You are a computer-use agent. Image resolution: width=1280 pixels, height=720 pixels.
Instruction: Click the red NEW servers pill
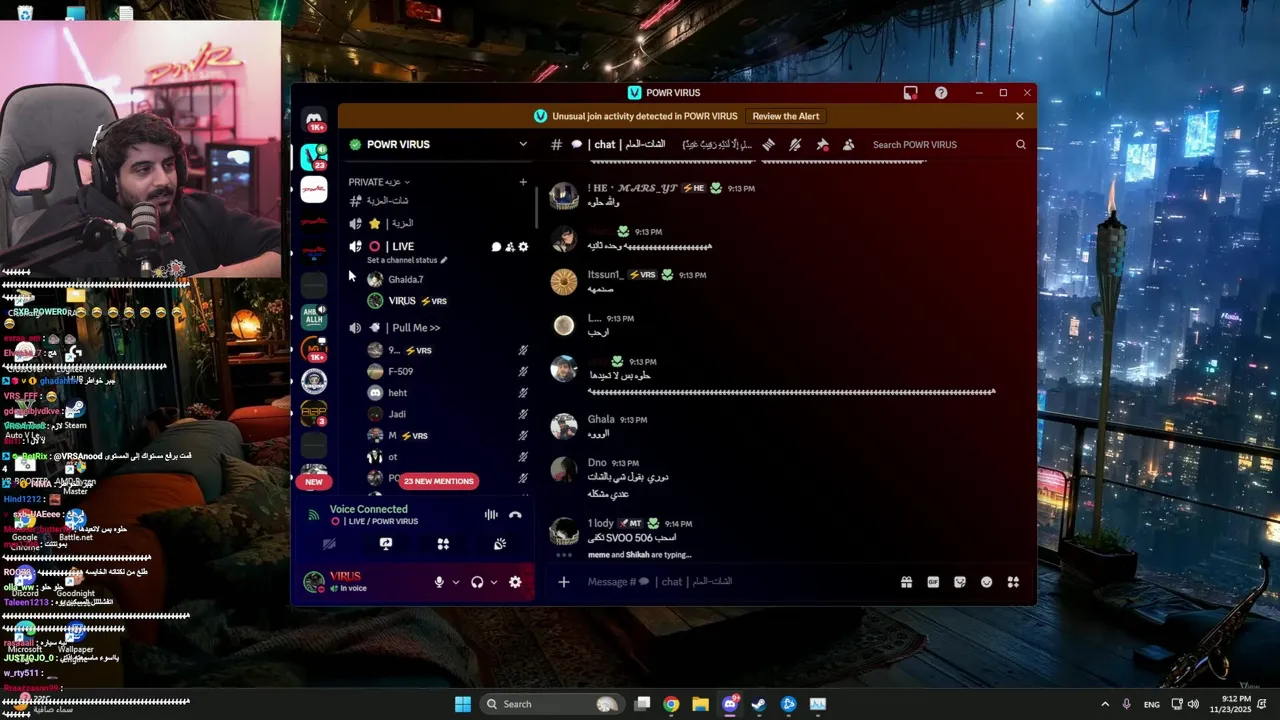click(x=314, y=482)
